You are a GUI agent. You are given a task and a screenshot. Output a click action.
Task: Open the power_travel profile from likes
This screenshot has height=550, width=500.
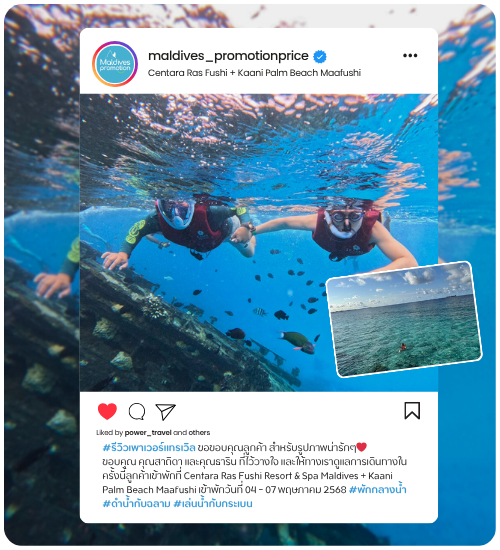[x=148, y=432]
